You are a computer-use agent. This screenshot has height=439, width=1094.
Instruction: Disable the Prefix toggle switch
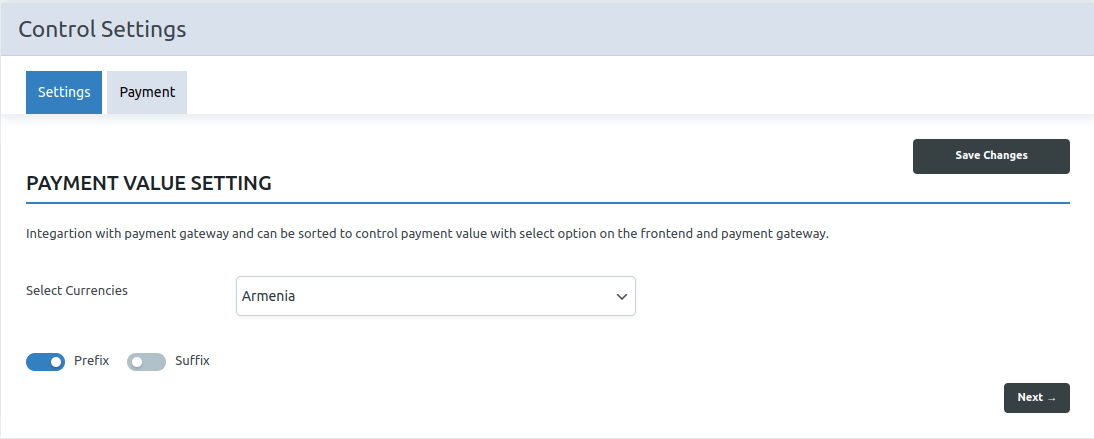45,361
